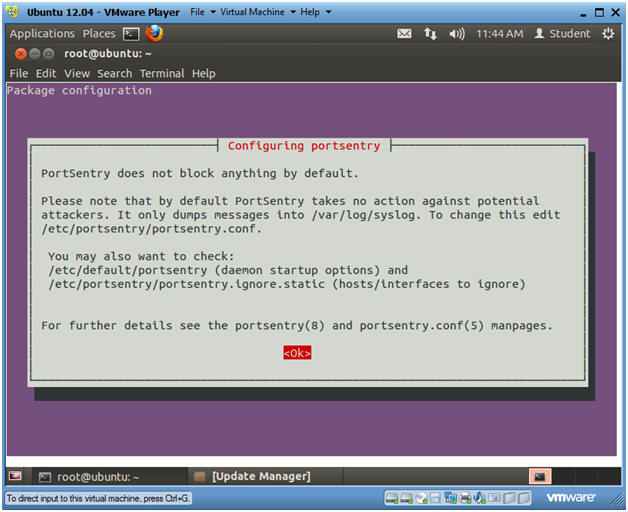Click '/etc/default/portsentry' path text
The image size is (628, 512).
tap(128, 270)
